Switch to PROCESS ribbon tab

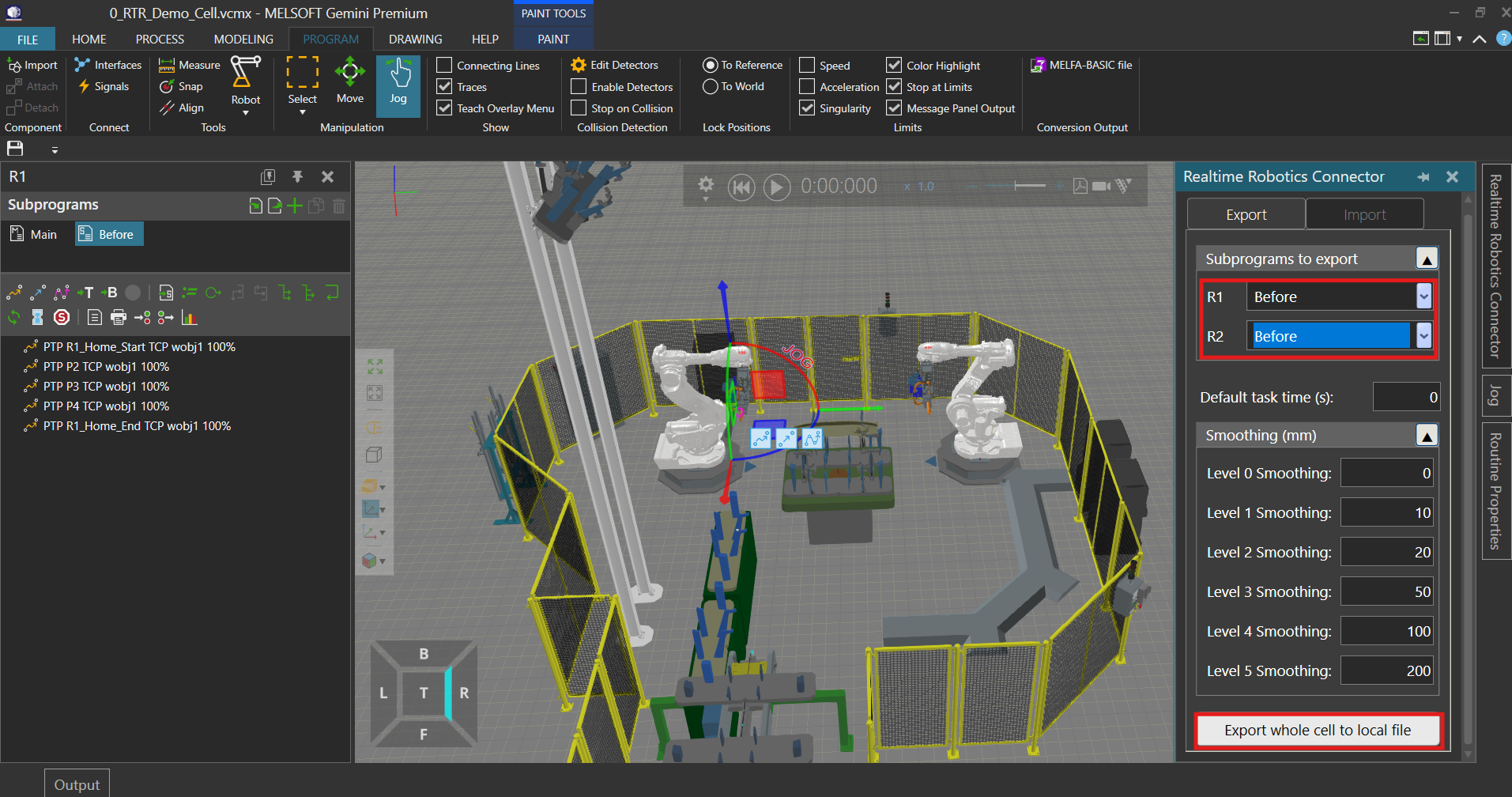tap(160, 39)
